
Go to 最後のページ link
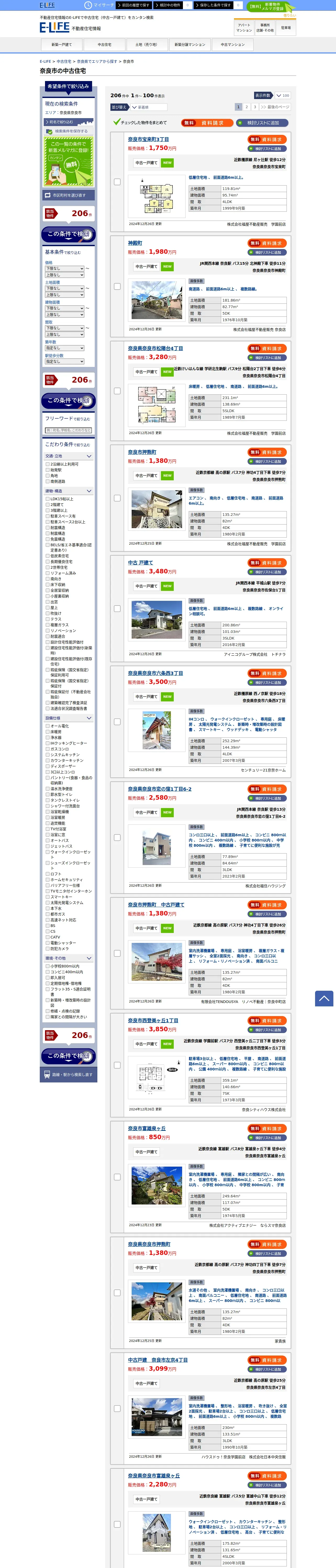[x=275, y=107]
